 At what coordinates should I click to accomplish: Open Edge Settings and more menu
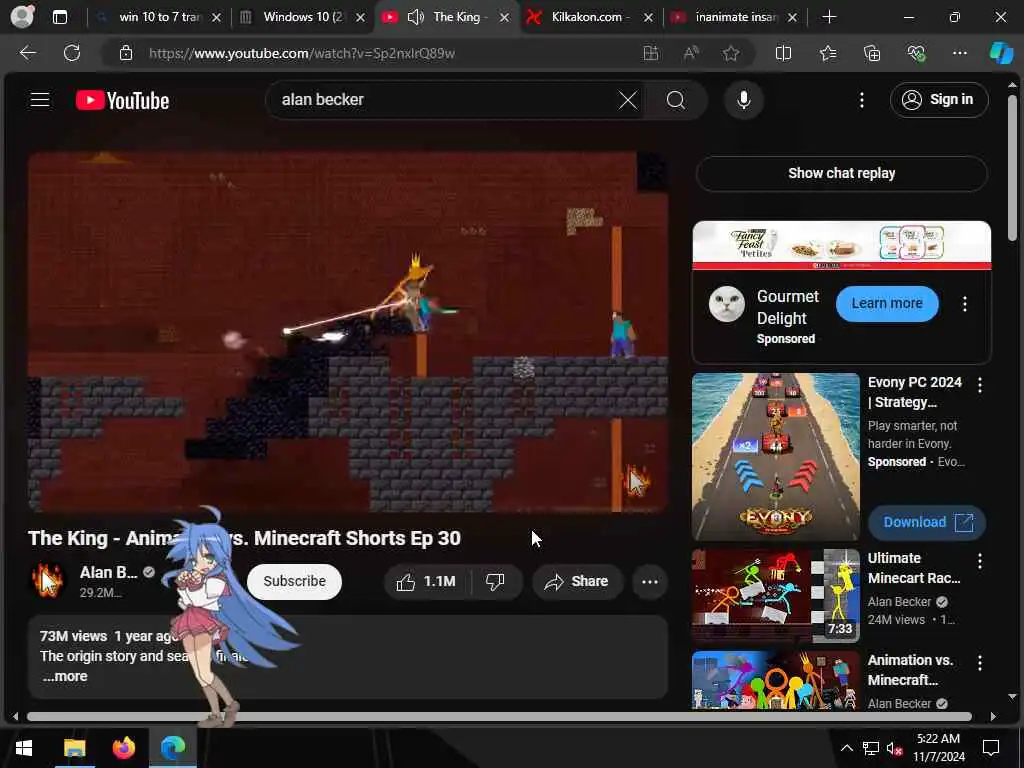coord(959,53)
